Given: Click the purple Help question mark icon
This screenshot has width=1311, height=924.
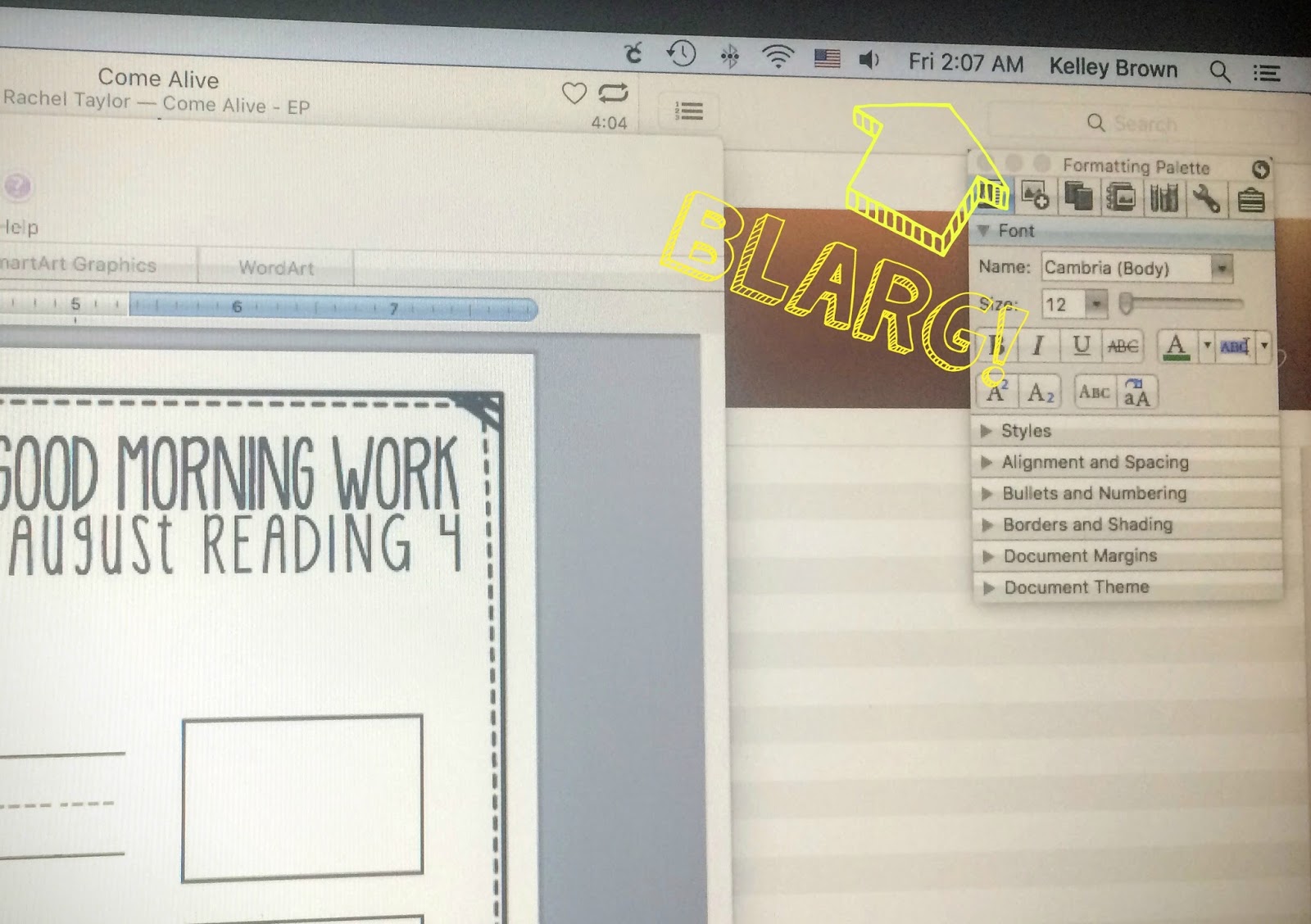Looking at the screenshot, I should (17, 187).
